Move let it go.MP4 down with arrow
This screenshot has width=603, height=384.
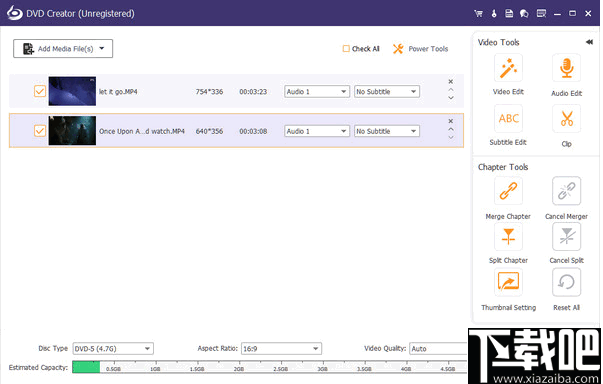pos(451,98)
